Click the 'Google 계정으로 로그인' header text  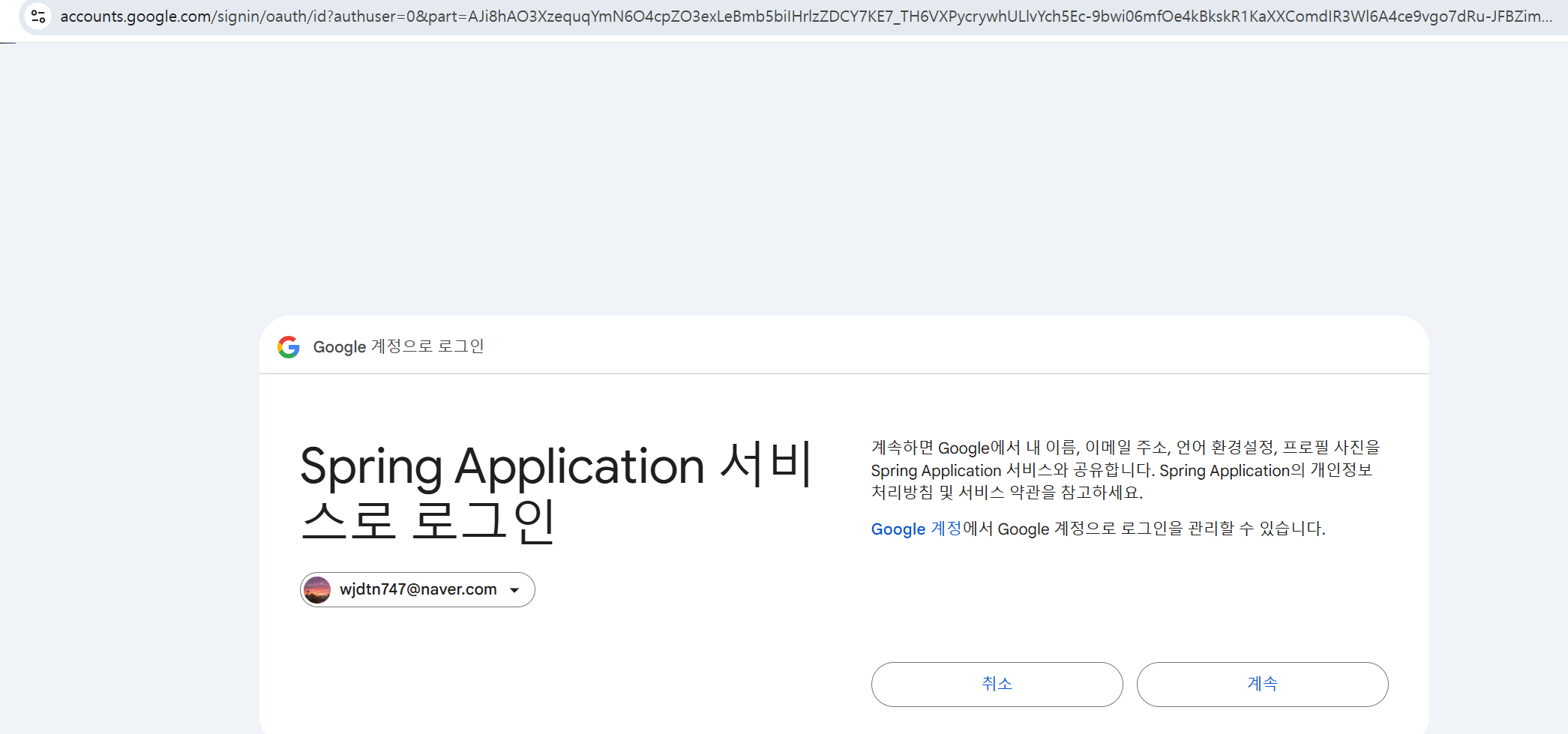click(398, 346)
